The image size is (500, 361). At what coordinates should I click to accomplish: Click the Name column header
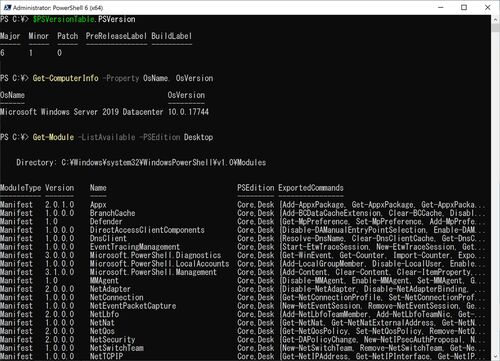[x=98, y=188]
